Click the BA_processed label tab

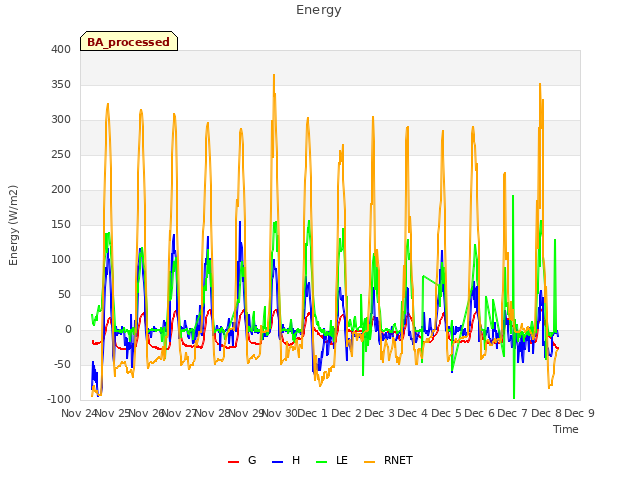(129, 41)
